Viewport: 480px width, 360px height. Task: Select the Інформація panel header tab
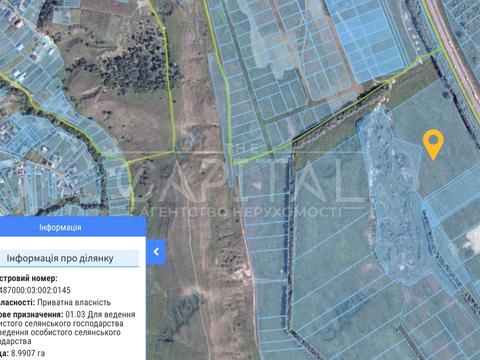pyautogui.click(x=60, y=227)
